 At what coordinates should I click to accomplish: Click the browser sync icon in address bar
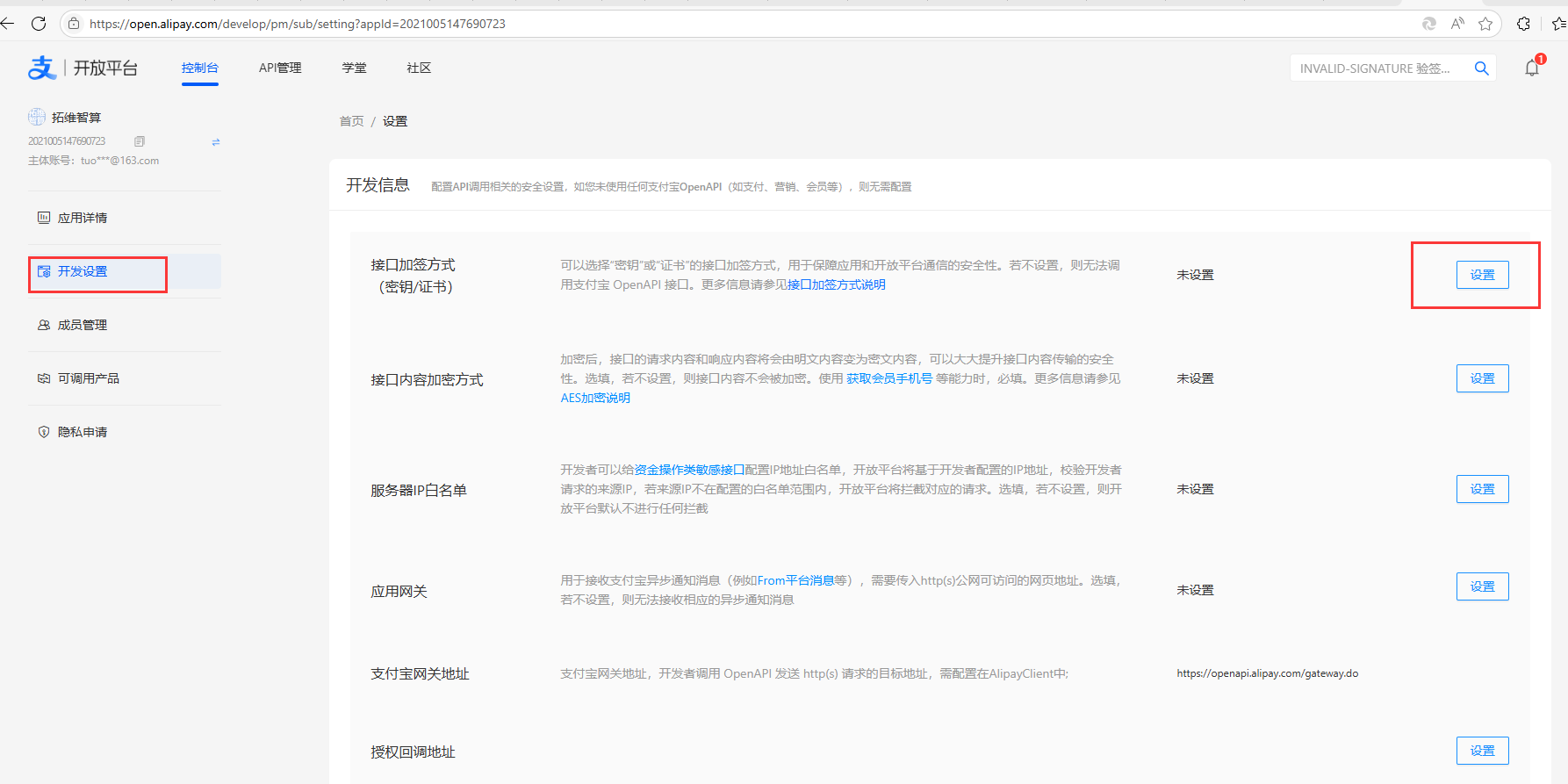[x=1429, y=24]
